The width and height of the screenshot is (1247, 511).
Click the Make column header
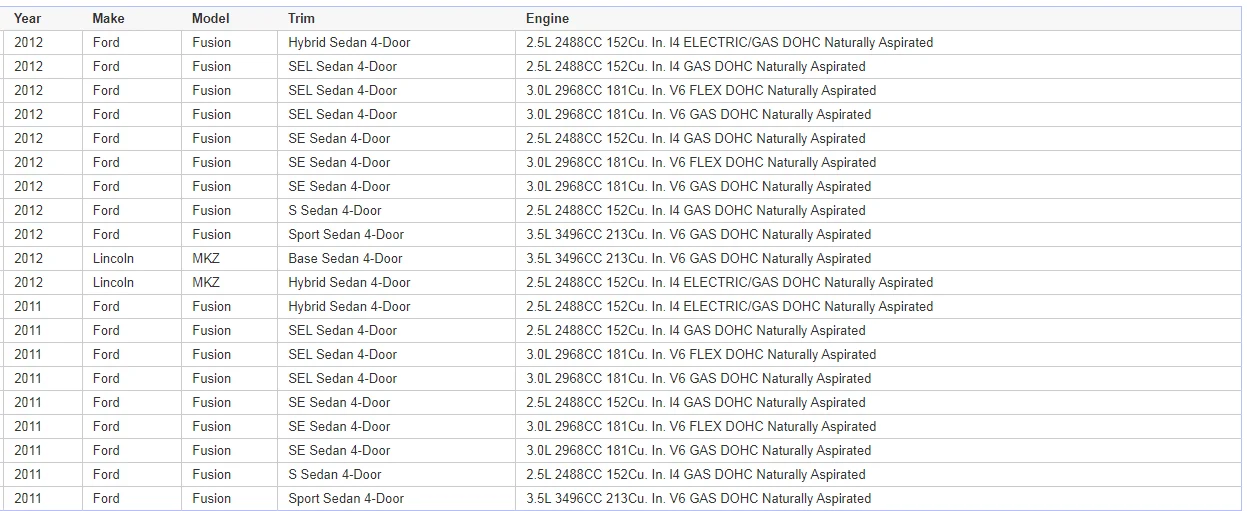(x=108, y=18)
